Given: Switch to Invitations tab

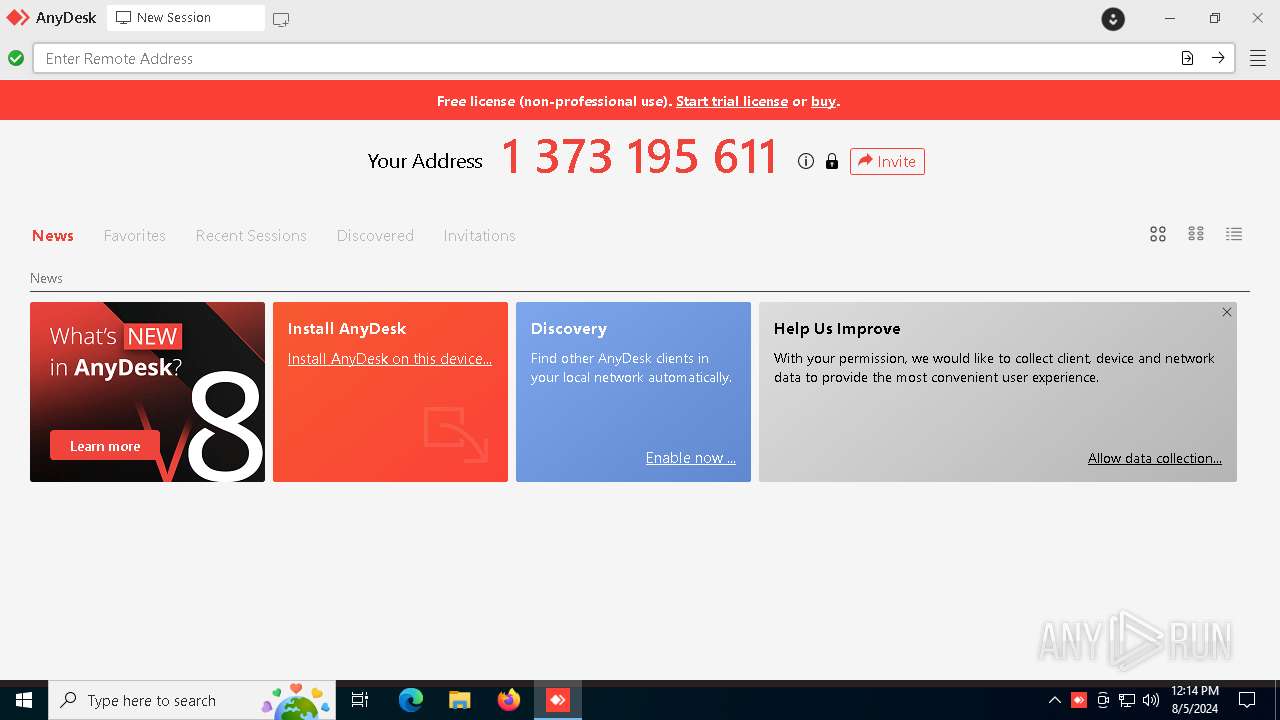Looking at the screenshot, I should (479, 236).
